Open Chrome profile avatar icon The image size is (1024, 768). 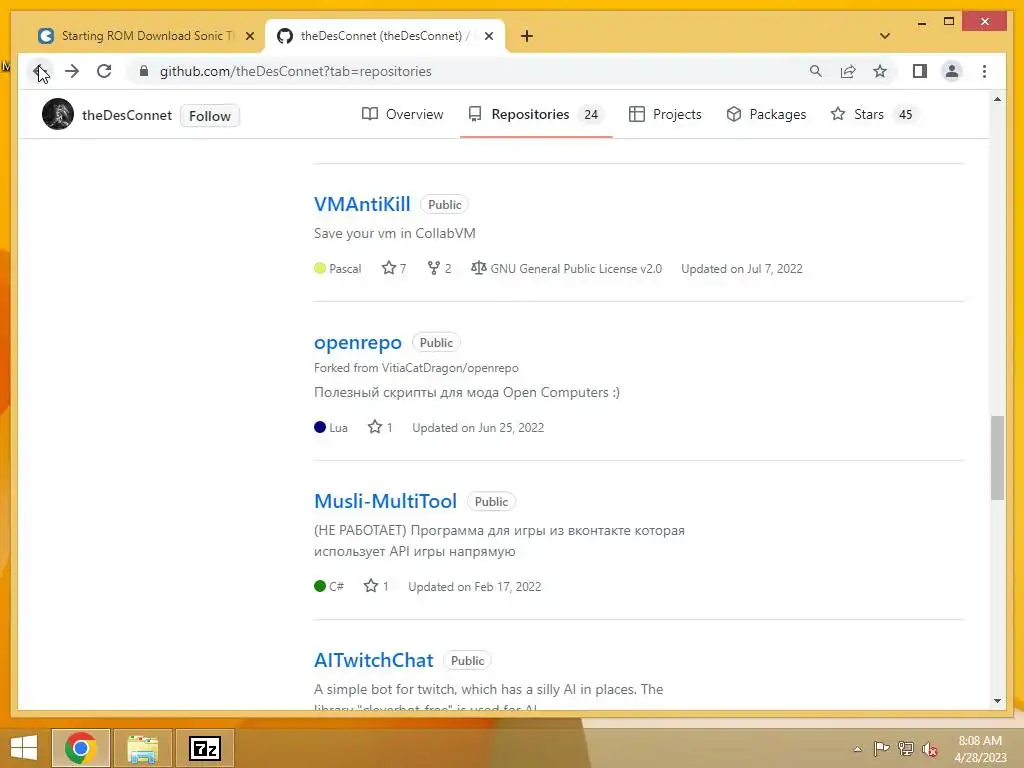tap(952, 71)
